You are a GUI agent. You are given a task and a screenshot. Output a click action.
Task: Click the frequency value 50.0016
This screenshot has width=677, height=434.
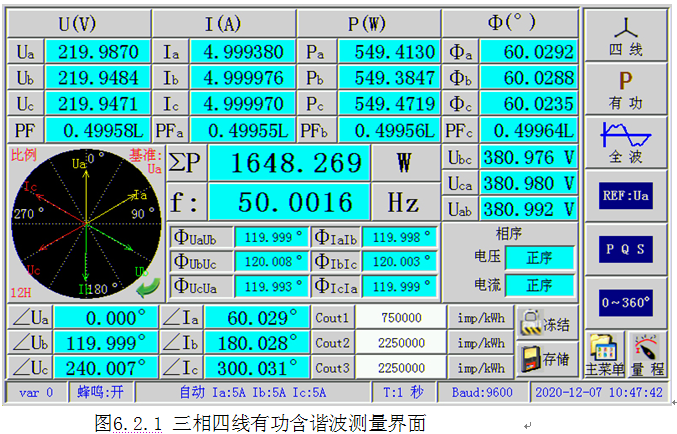coord(289,202)
